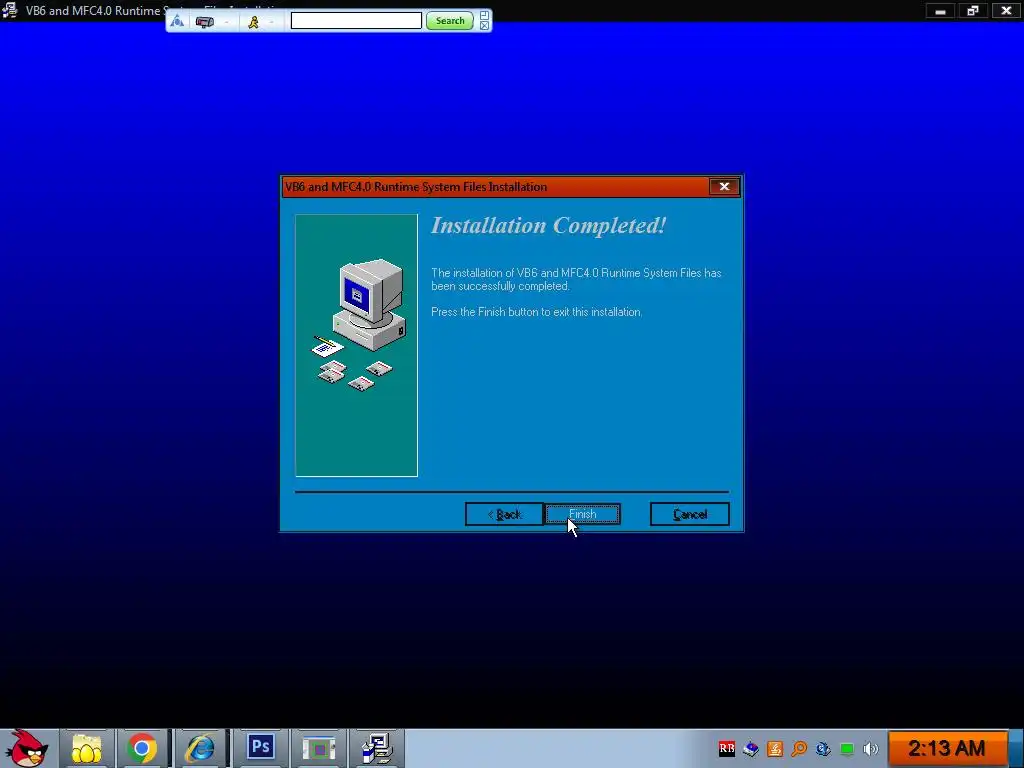
Task: Click the Show desktop strip beside clock
Action: click(x=1017, y=748)
